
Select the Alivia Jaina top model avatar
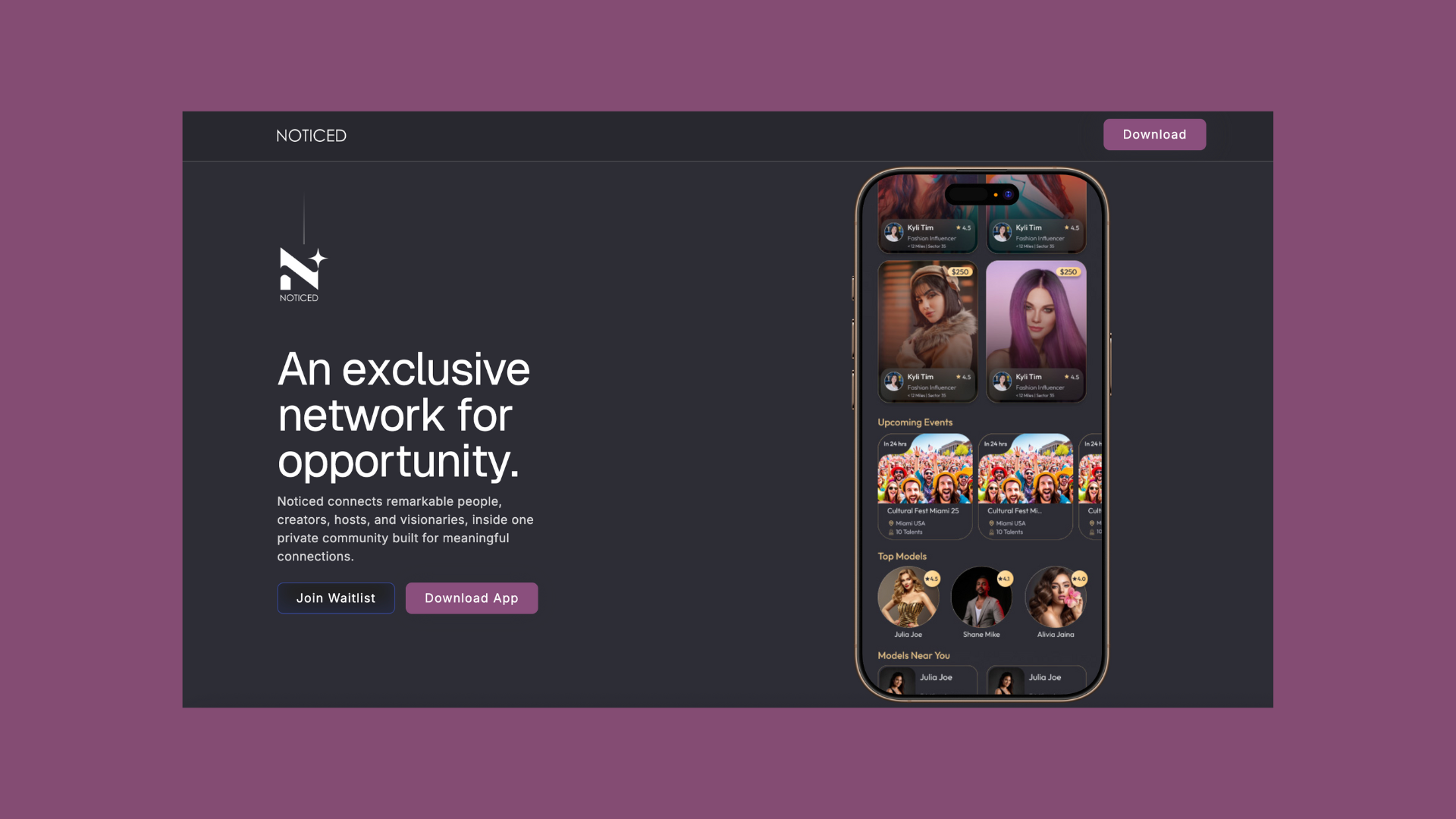(1056, 597)
